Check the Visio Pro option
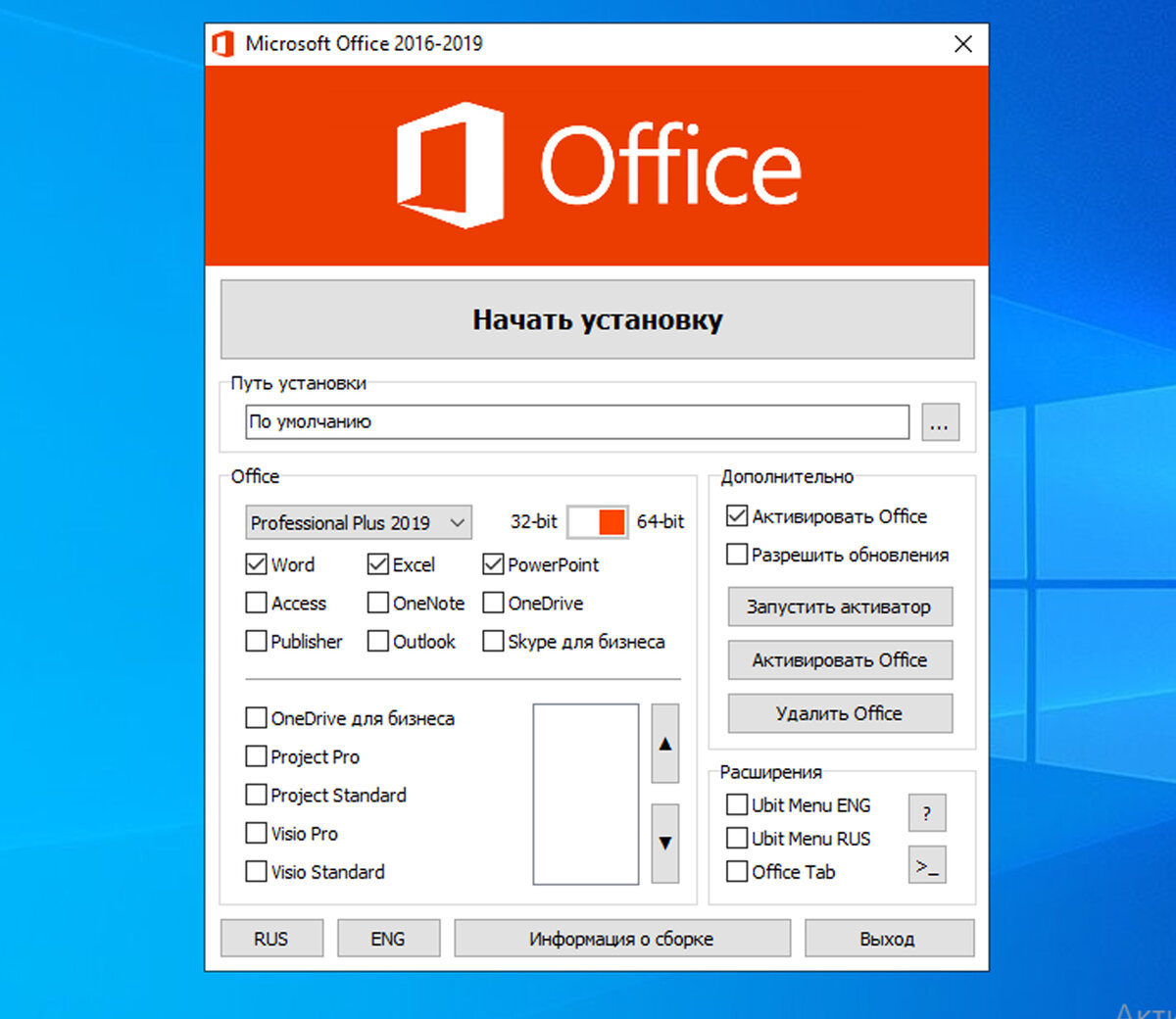Screen dimensions: 1176x1019 pyautogui.click(x=257, y=833)
